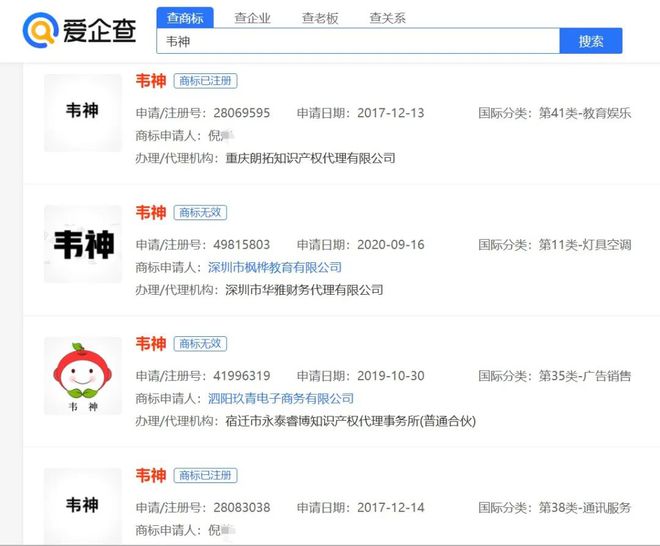Click application date 2020-09-16

(391, 245)
